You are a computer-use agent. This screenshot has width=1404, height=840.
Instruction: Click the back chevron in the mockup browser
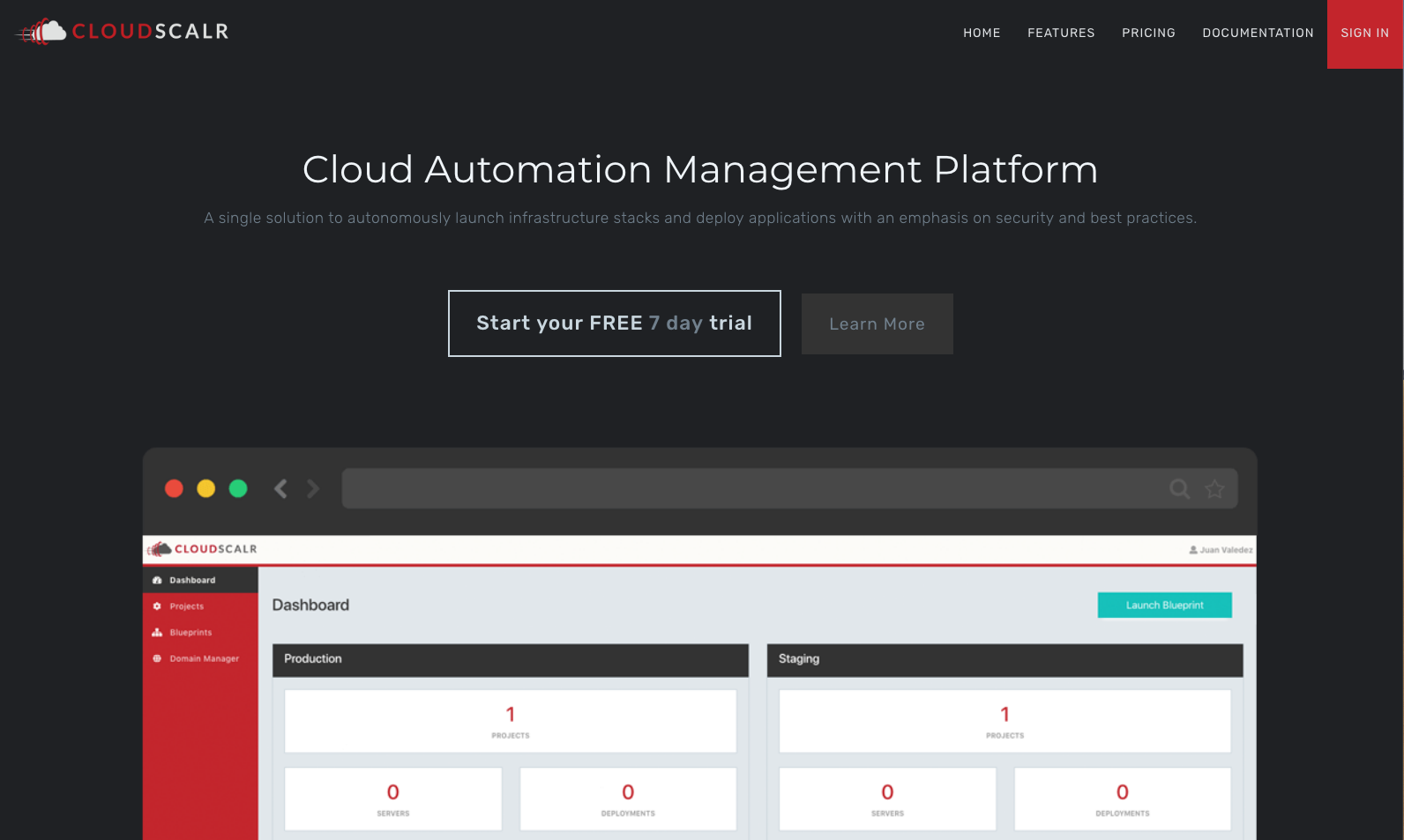coord(280,488)
